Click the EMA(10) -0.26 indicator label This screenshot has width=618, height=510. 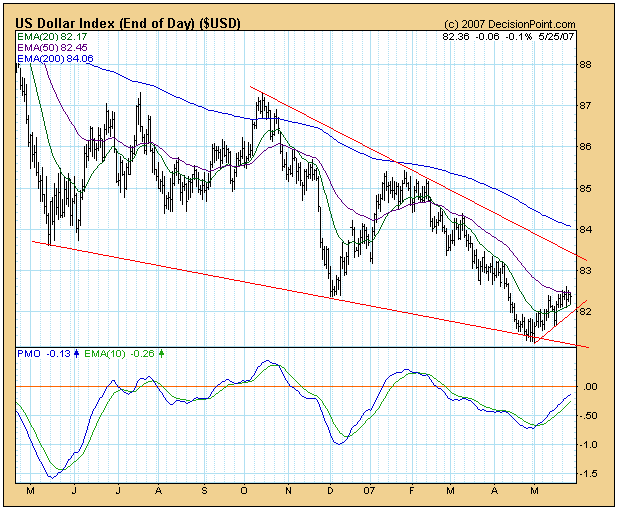click(121, 353)
